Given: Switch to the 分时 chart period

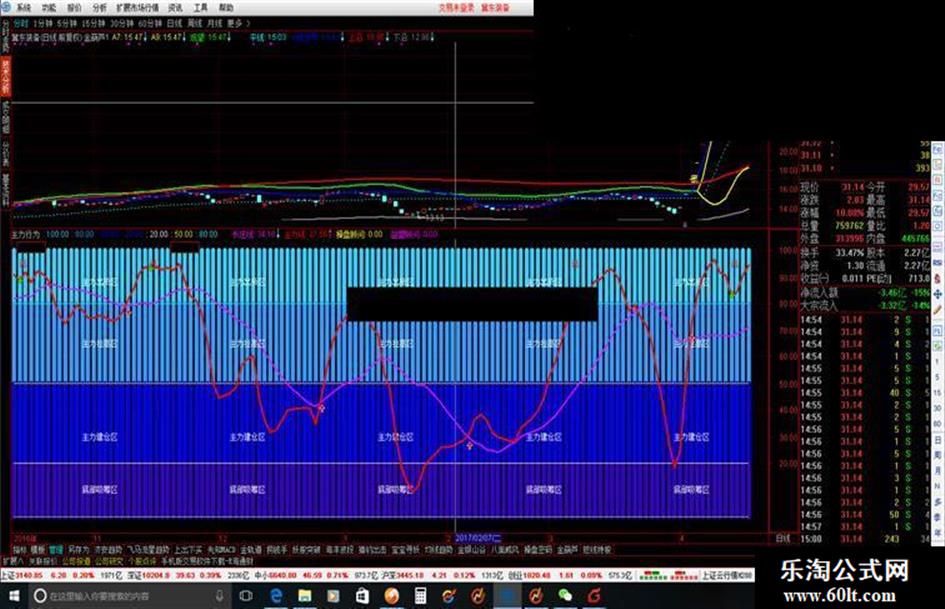Looking at the screenshot, I should pos(21,23).
